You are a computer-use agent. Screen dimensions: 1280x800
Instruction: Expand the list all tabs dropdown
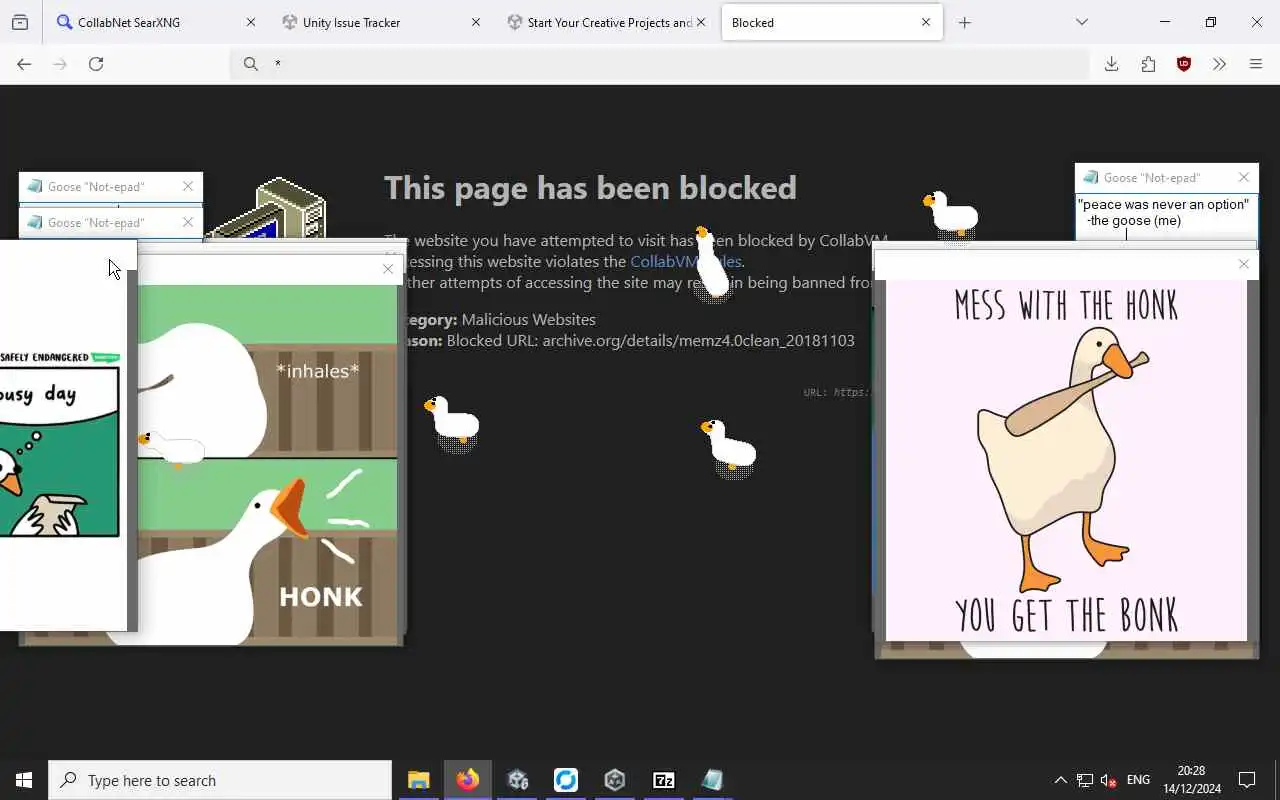pyautogui.click(x=1082, y=22)
